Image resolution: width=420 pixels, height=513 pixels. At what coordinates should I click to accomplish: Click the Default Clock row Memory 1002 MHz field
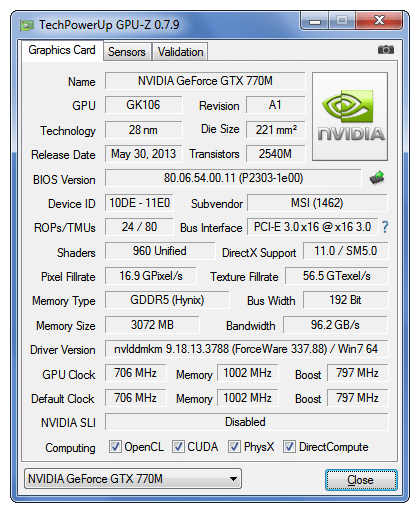[248, 398]
